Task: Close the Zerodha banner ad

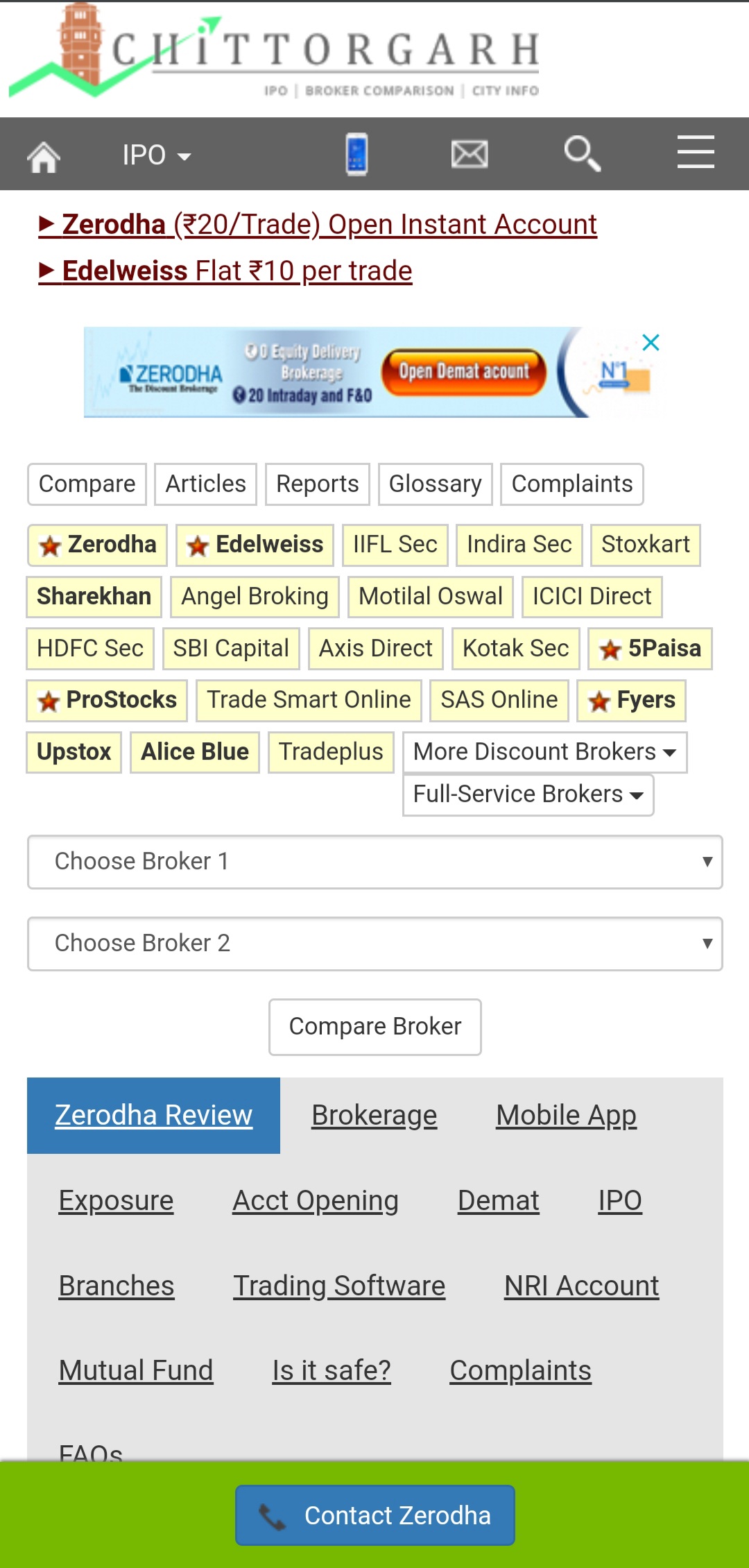Action: pyautogui.click(x=651, y=342)
